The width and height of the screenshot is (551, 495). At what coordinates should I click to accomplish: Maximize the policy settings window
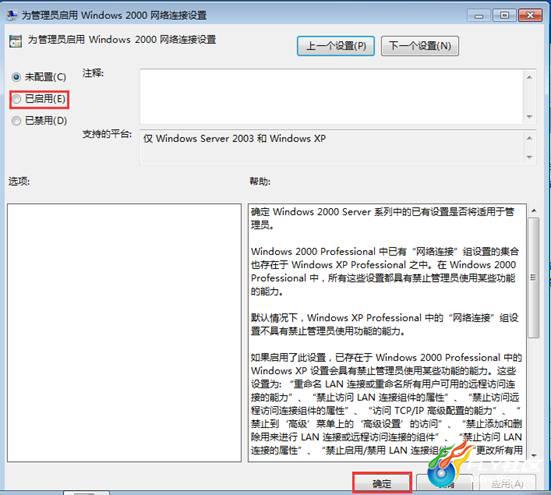coord(504,15)
